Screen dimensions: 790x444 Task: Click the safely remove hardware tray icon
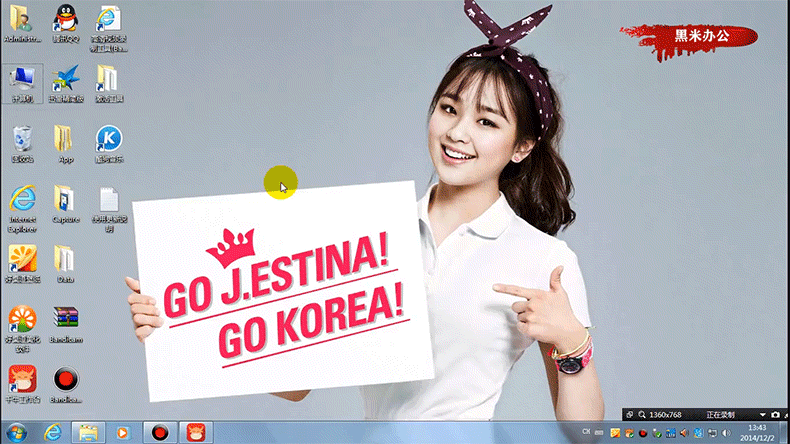click(x=657, y=433)
